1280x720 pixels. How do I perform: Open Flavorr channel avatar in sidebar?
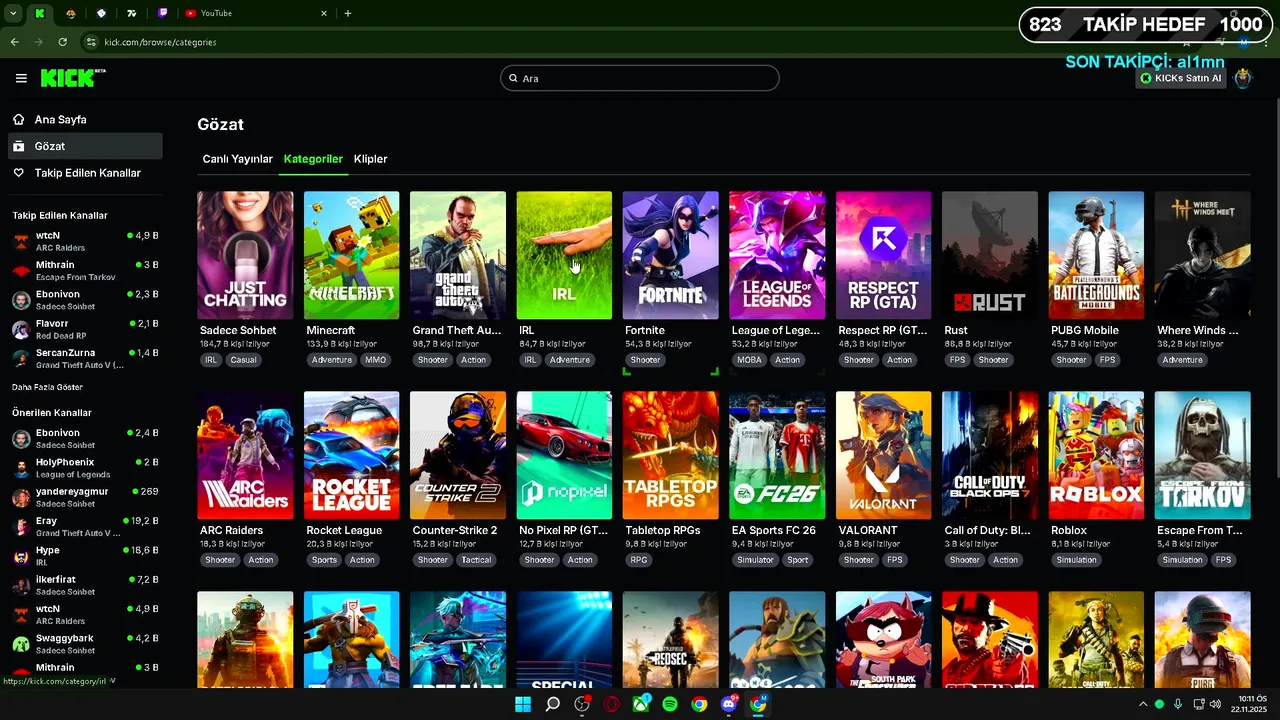(x=21, y=329)
